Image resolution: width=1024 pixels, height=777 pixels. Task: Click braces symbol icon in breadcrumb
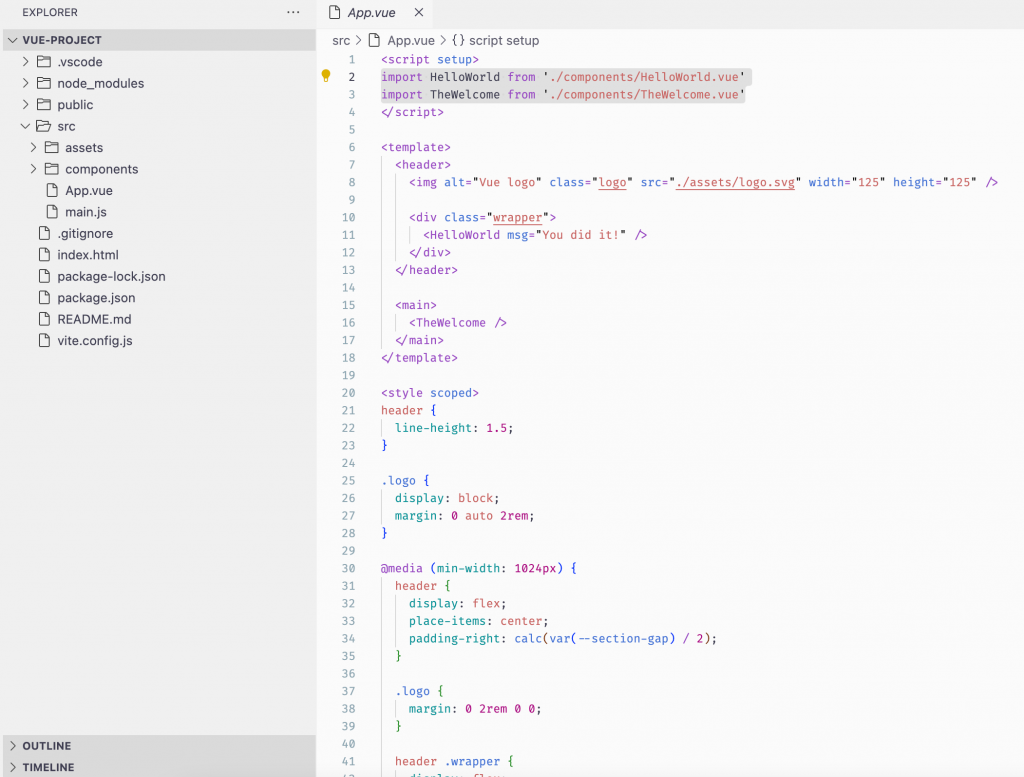[458, 40]
